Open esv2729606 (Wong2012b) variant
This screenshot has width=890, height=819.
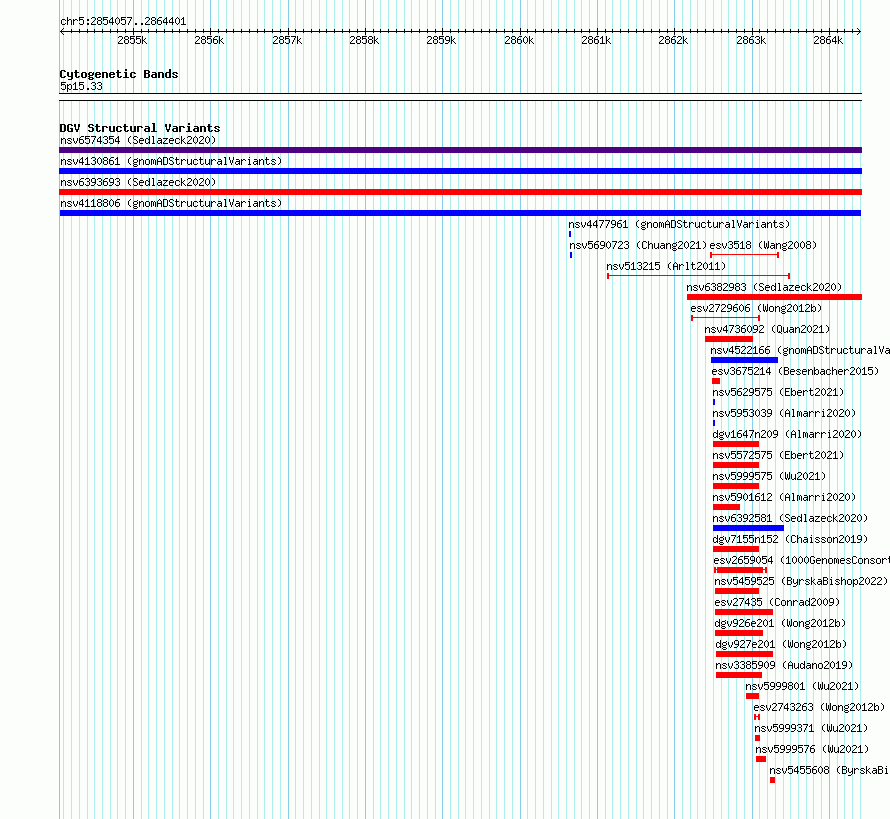tap(756, 308)
